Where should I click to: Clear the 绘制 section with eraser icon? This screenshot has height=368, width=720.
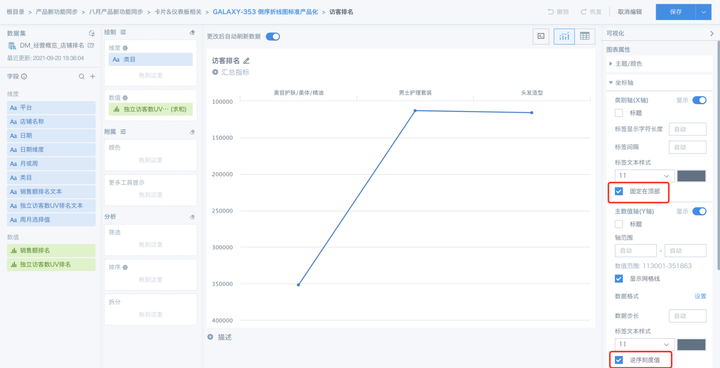click(x=192, y=33)
